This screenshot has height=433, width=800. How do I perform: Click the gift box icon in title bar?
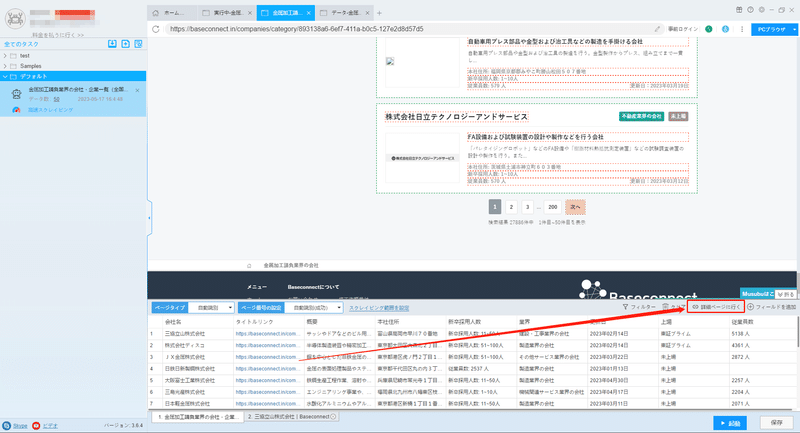pyautogui.click(x=739, y=10)
